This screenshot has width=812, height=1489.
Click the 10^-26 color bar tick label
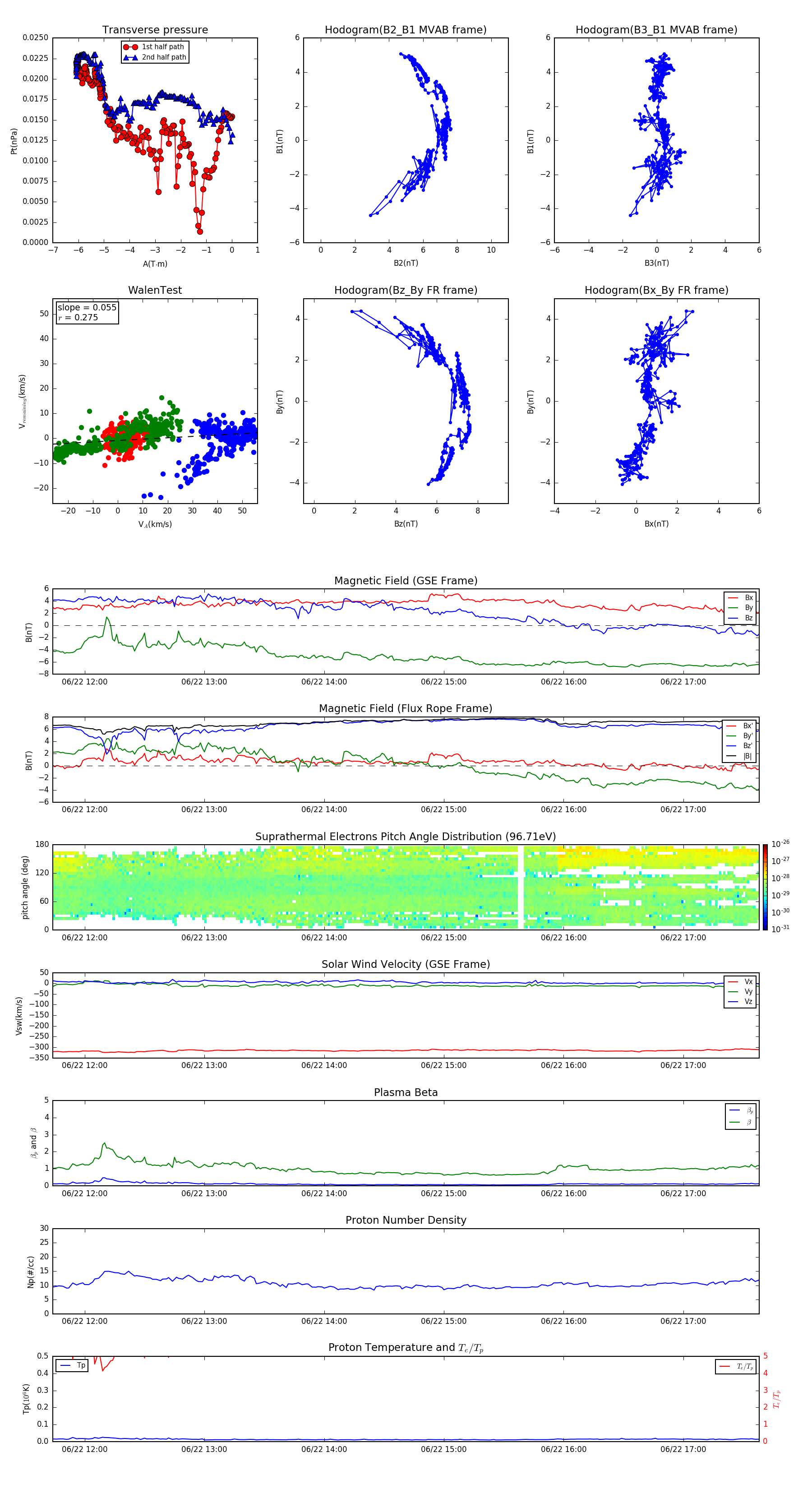pos(780,843)
